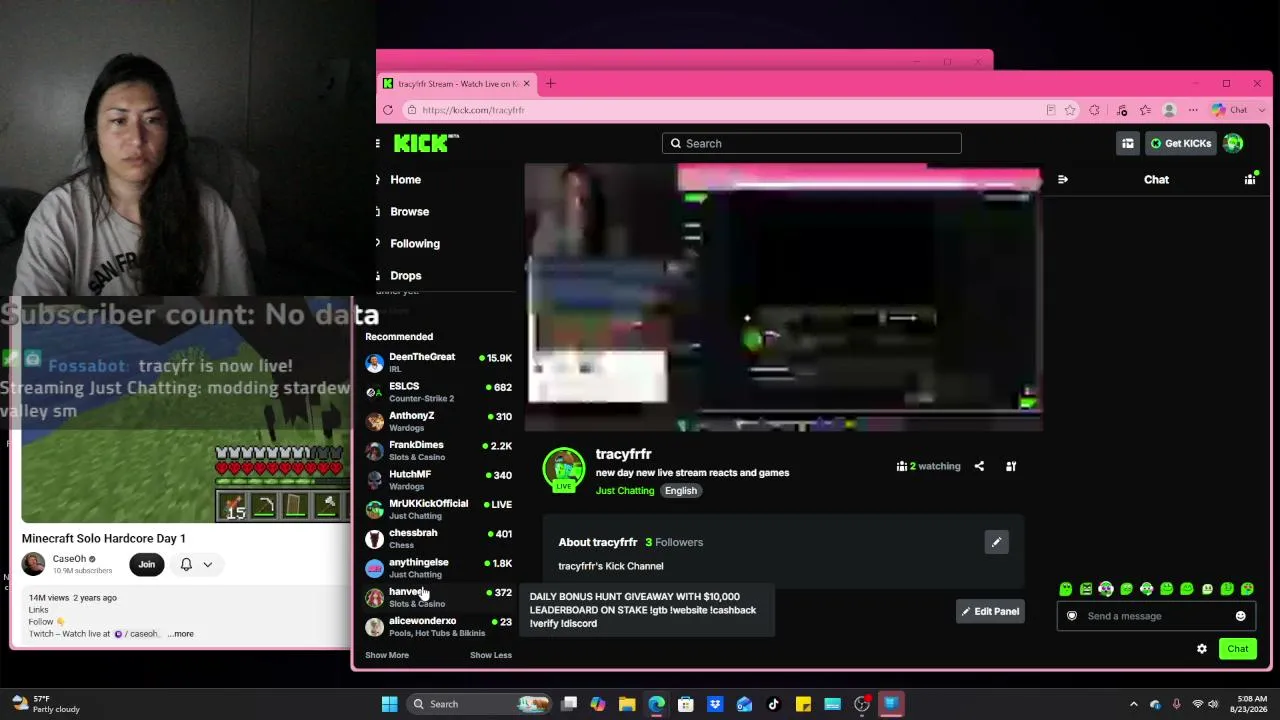Viewport: 1280px width, 720px height.
Task: Open a new browser tab
Action: click(x=550, y=83)
